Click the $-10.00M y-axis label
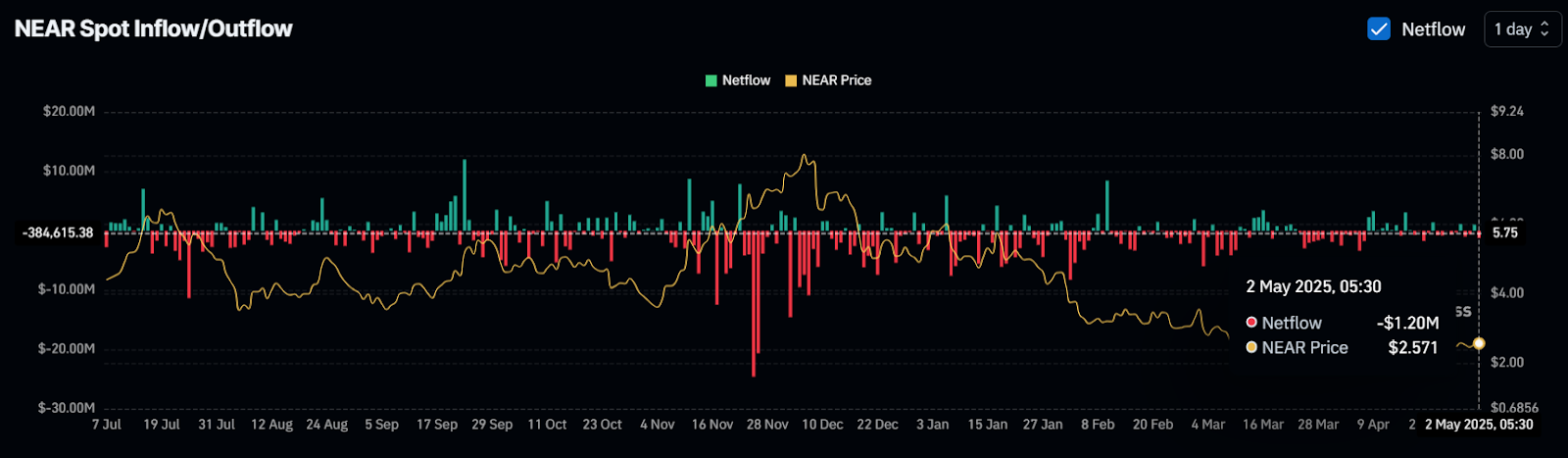Viewport: 1568px width, 458px height. coord(67,289)
